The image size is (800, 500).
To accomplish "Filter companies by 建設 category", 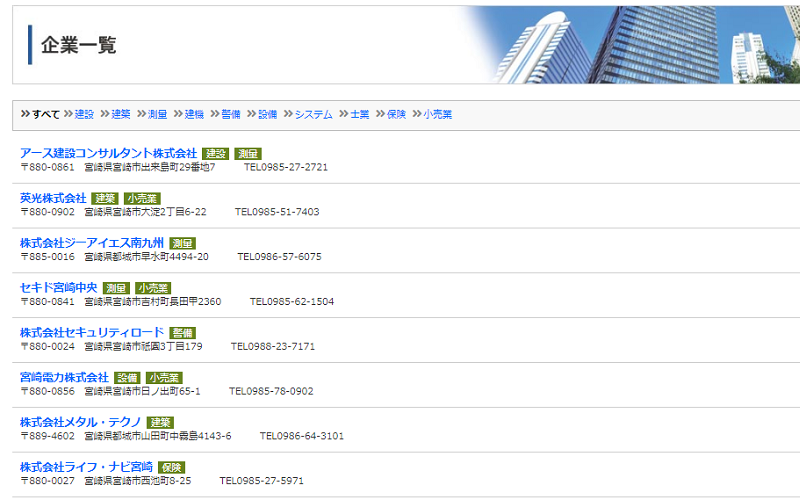I will point(84,115).
